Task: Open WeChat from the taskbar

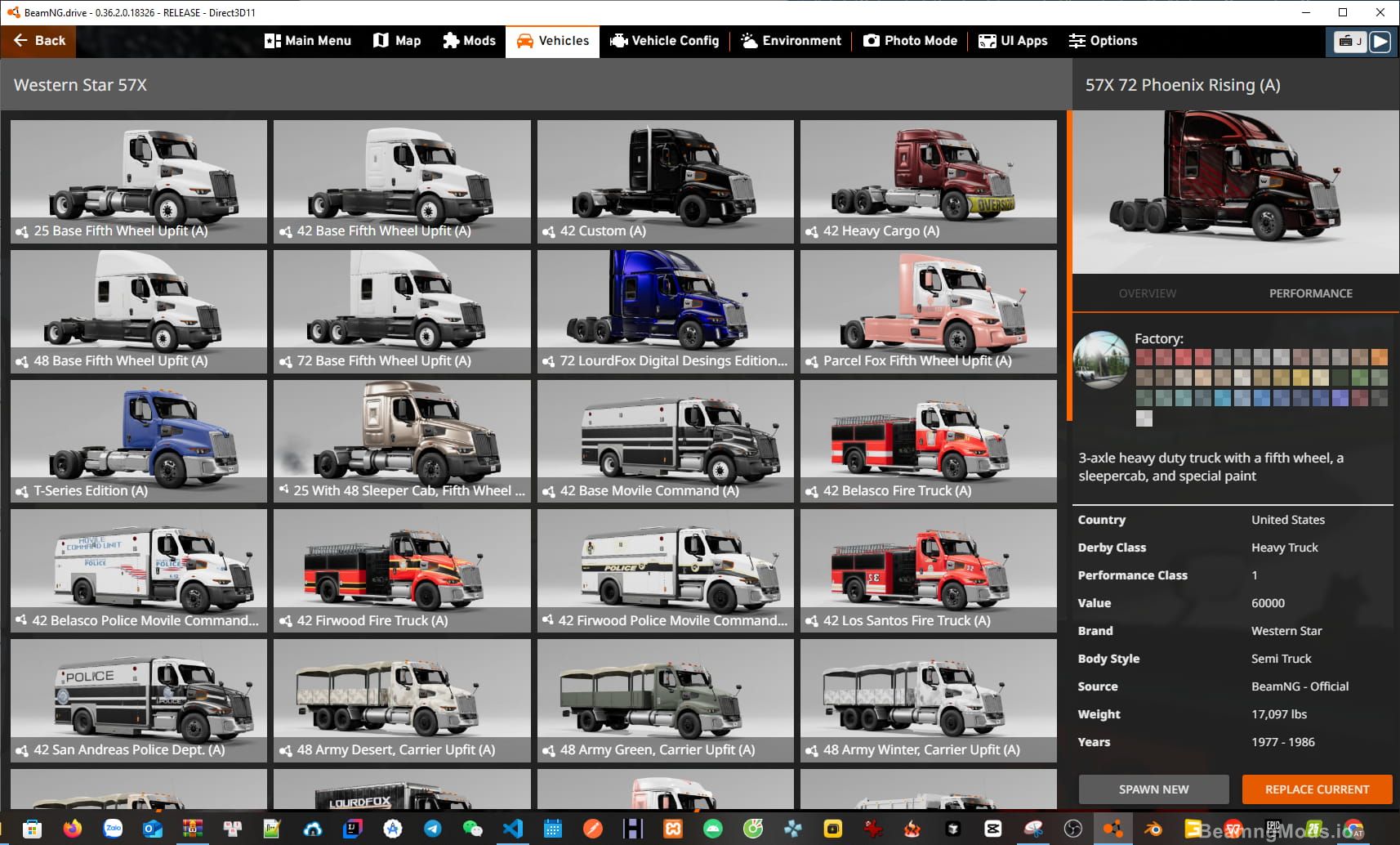Action: [473, 829]
